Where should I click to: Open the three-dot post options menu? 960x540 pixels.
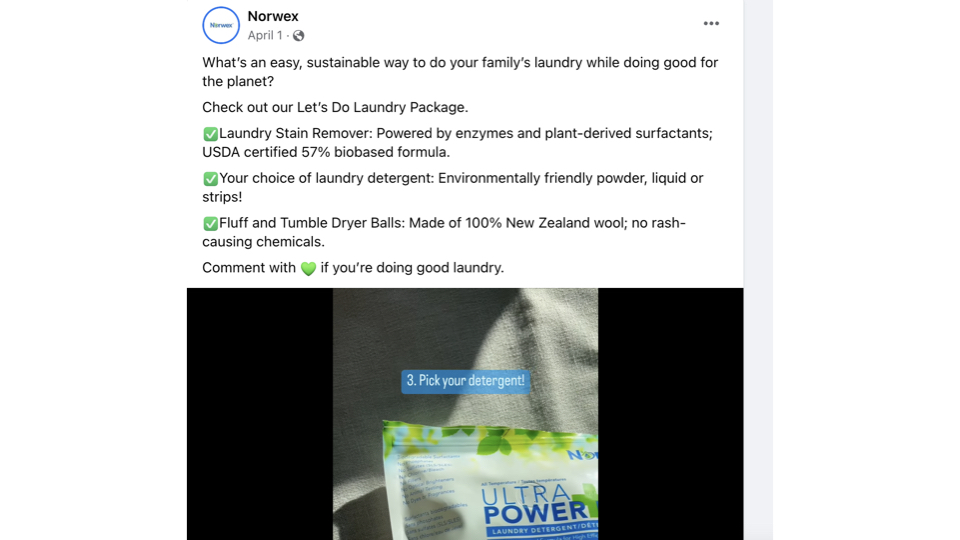[x=711, y=23]
